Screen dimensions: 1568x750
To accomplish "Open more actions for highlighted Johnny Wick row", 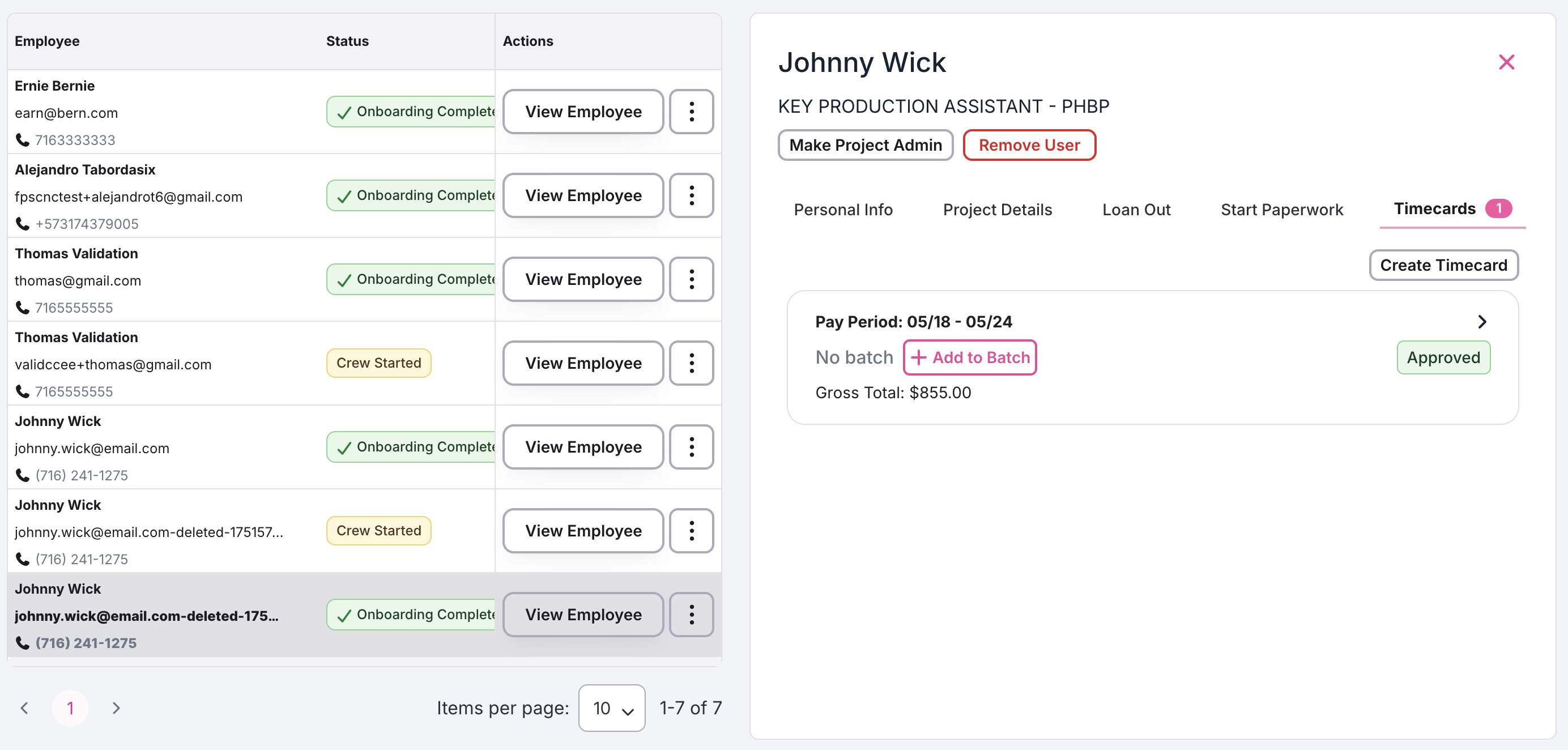I will point(691,615).
